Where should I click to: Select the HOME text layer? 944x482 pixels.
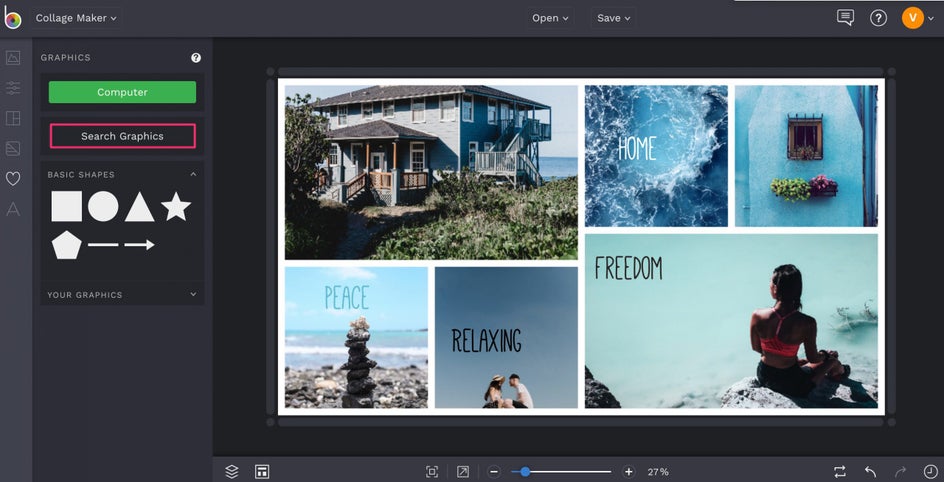coord(637,148)
